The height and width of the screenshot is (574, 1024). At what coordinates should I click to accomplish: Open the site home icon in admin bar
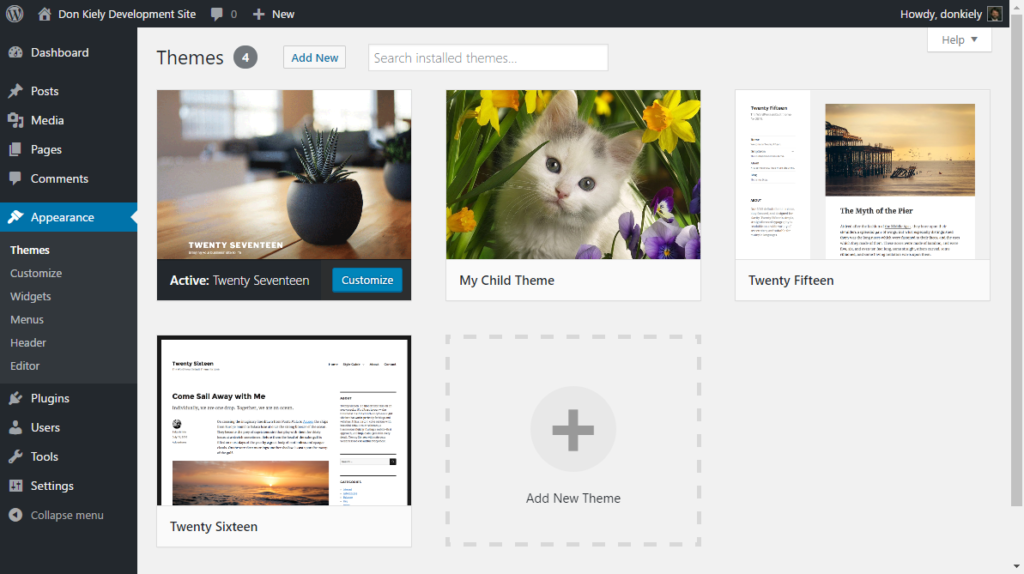[44, 14]
